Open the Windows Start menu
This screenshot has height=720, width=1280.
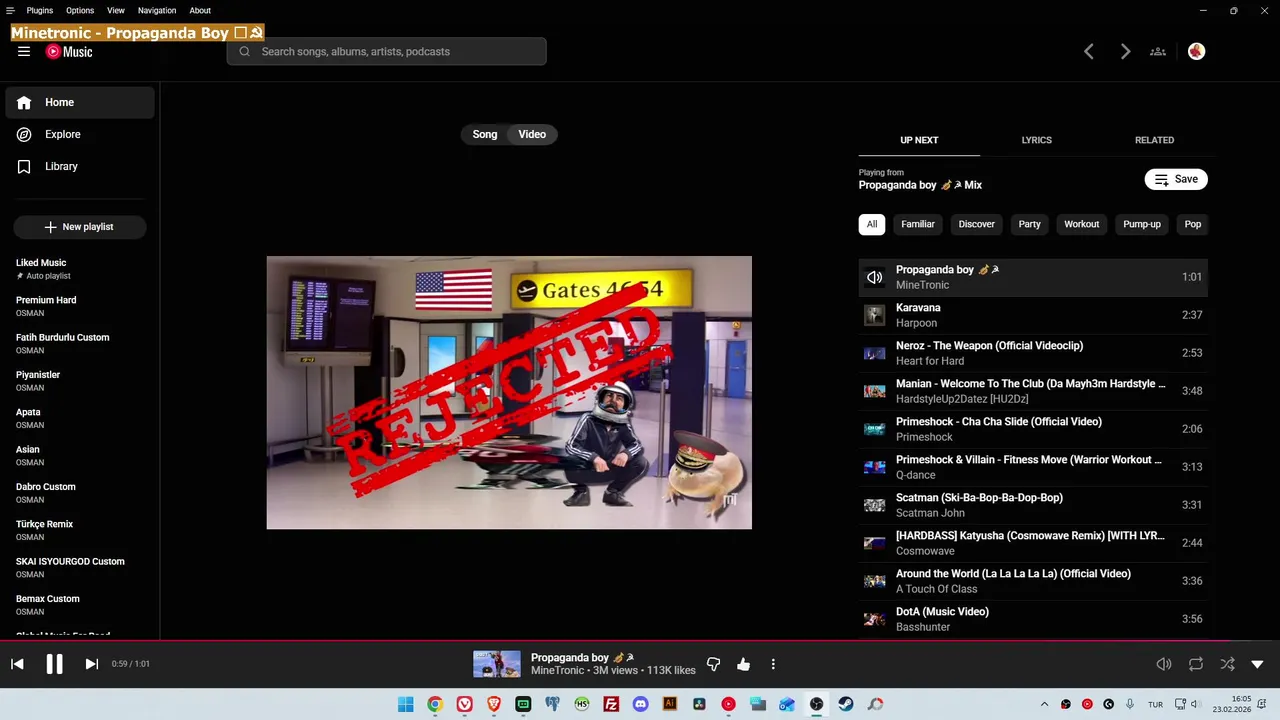point(405,704)
